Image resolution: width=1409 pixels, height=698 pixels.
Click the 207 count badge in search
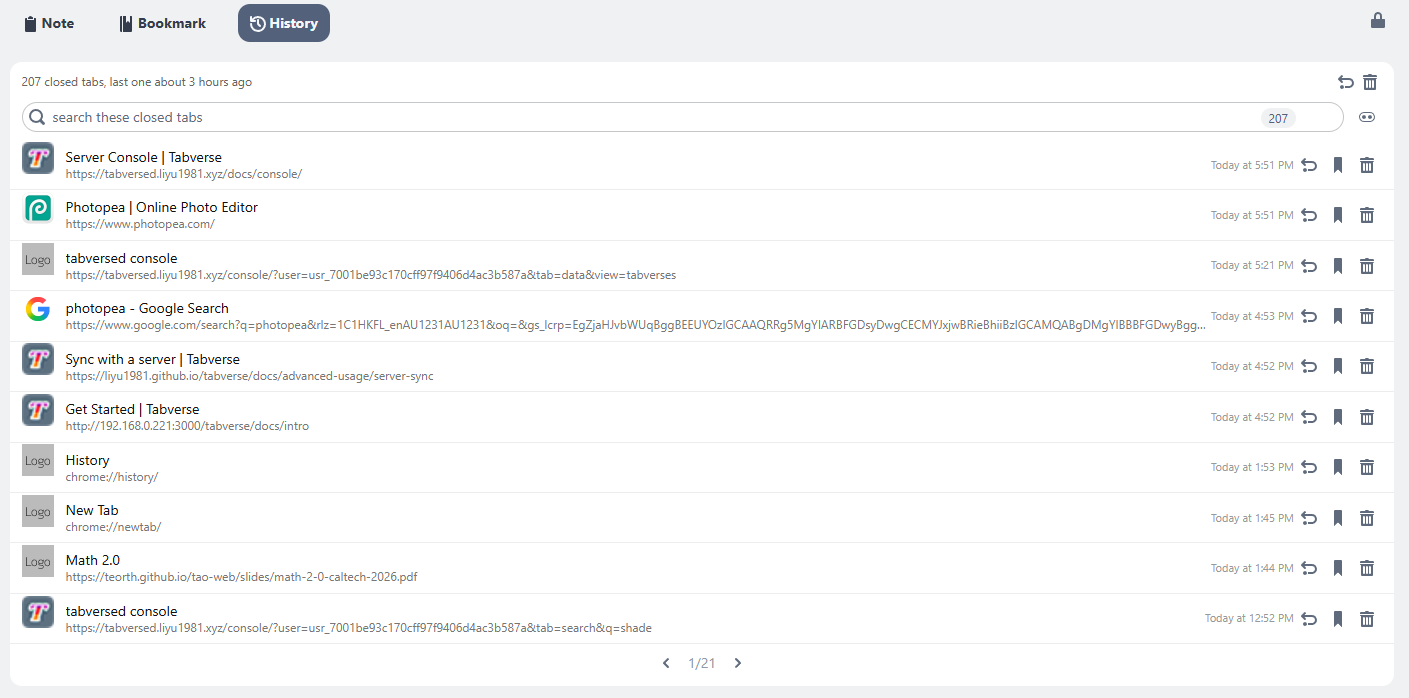pos(1278,118)
